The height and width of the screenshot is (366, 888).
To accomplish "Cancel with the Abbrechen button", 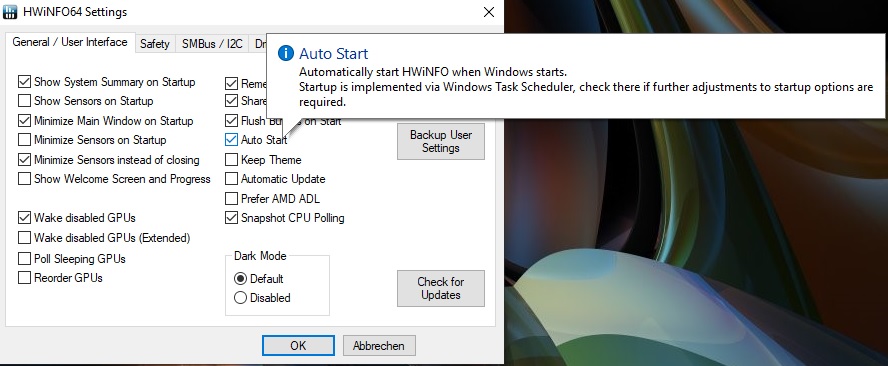I will point(378,346).
